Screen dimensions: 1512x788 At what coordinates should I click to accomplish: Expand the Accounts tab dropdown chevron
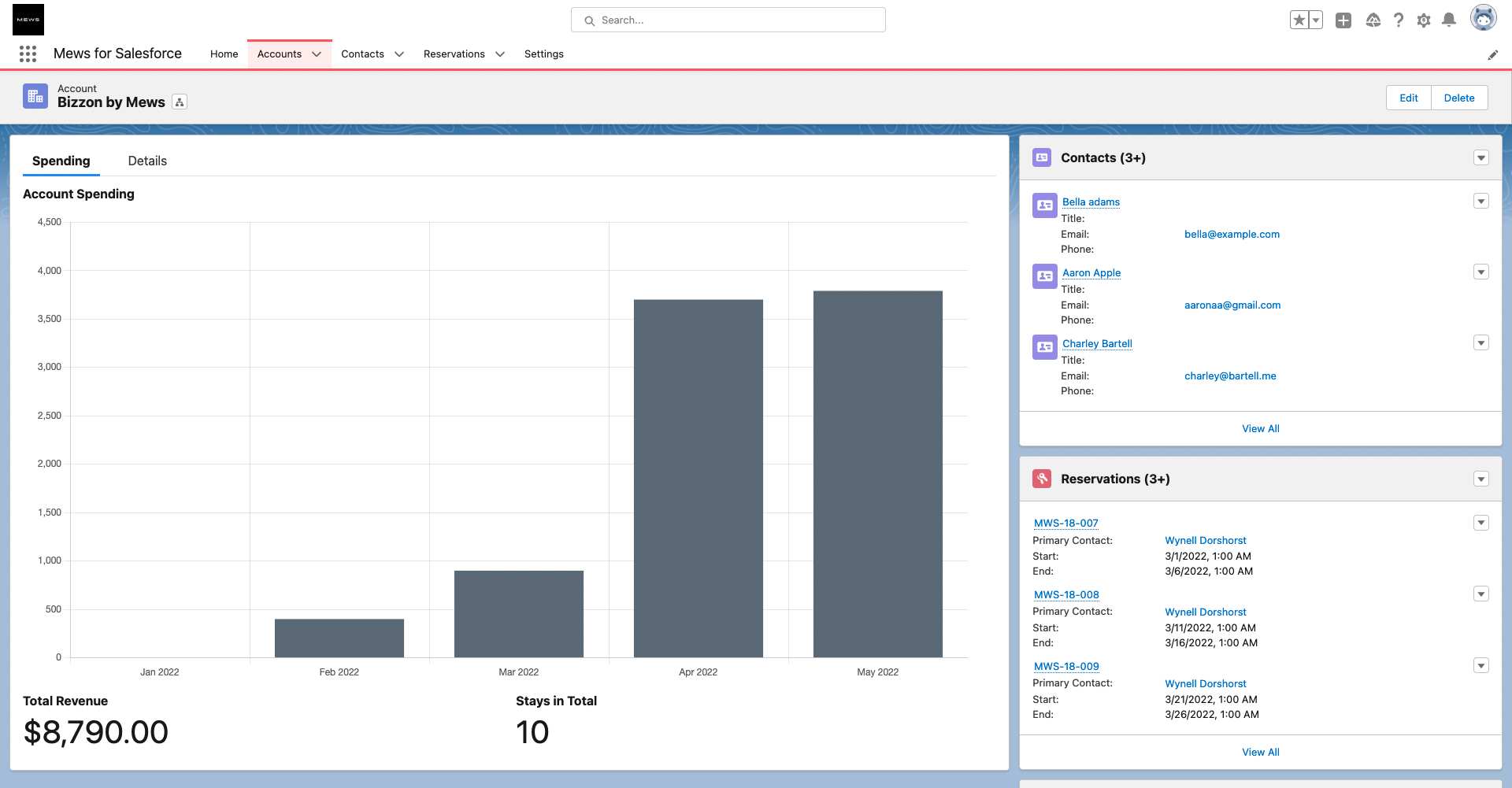pos(317,54)
